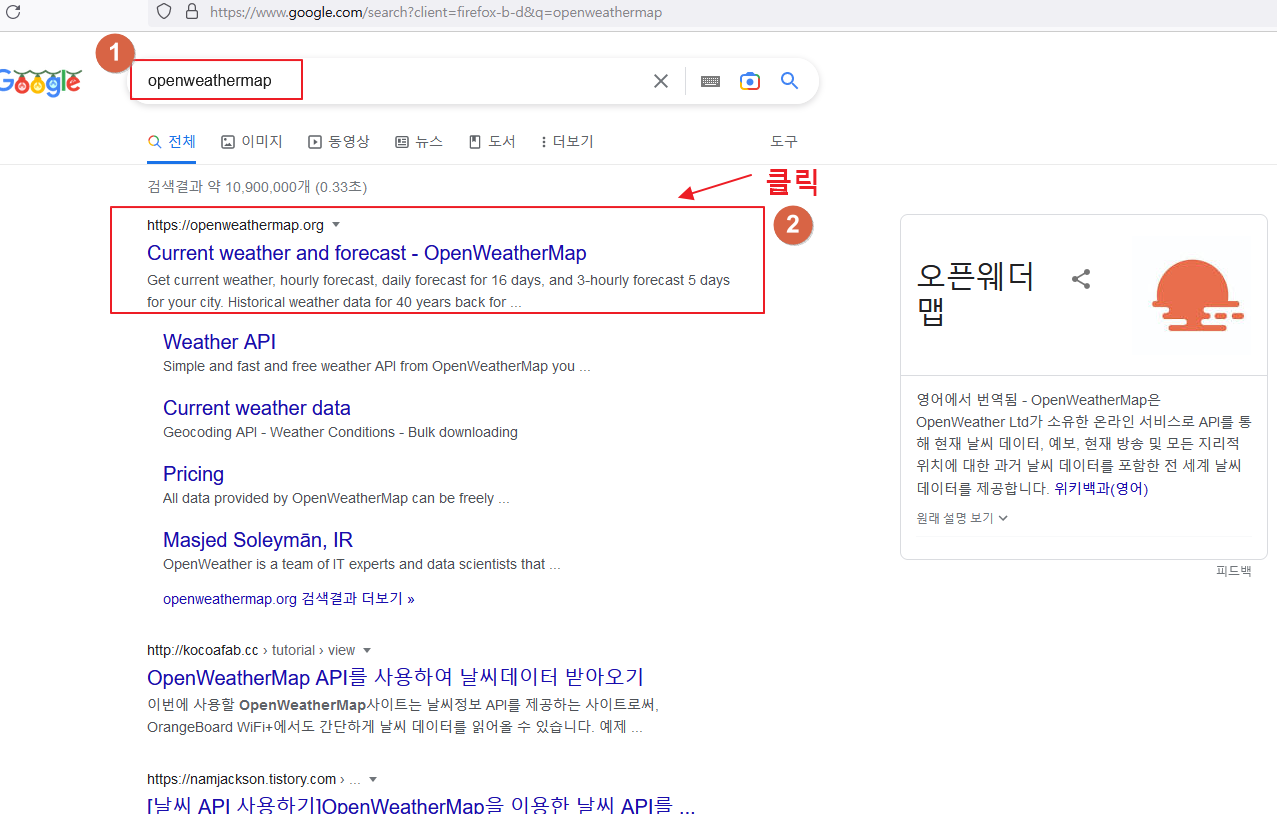Clear the search box with X
Viewport: 1277px width, 814px height.
661,81
